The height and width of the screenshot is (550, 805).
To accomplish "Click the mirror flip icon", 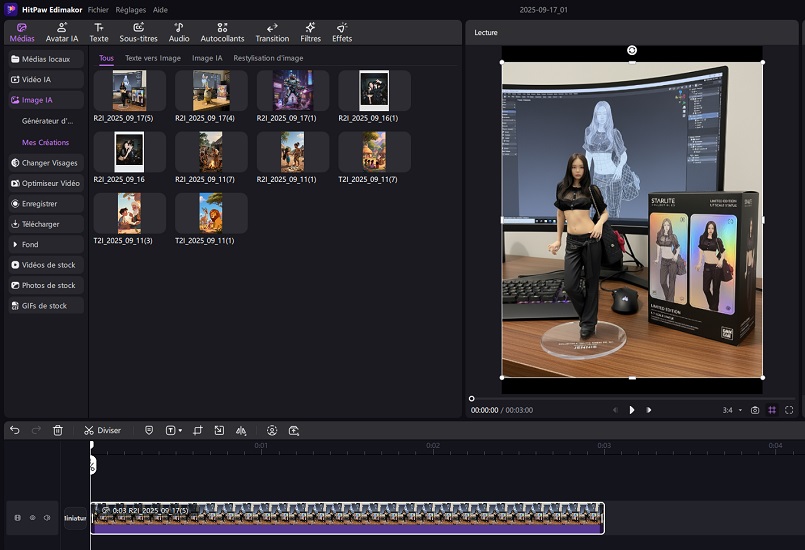I will (x=241, y=430).
